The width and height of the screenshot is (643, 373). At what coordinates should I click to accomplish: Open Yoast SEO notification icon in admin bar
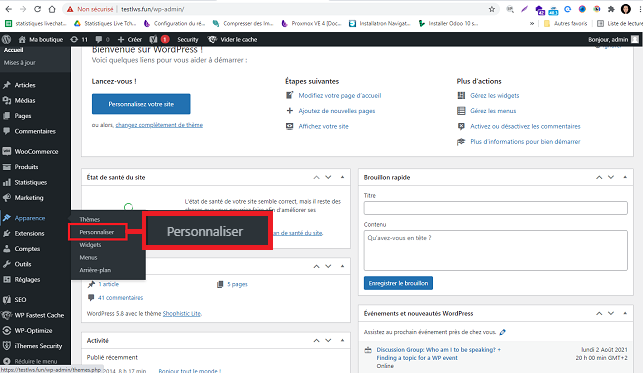click(153, 39)
